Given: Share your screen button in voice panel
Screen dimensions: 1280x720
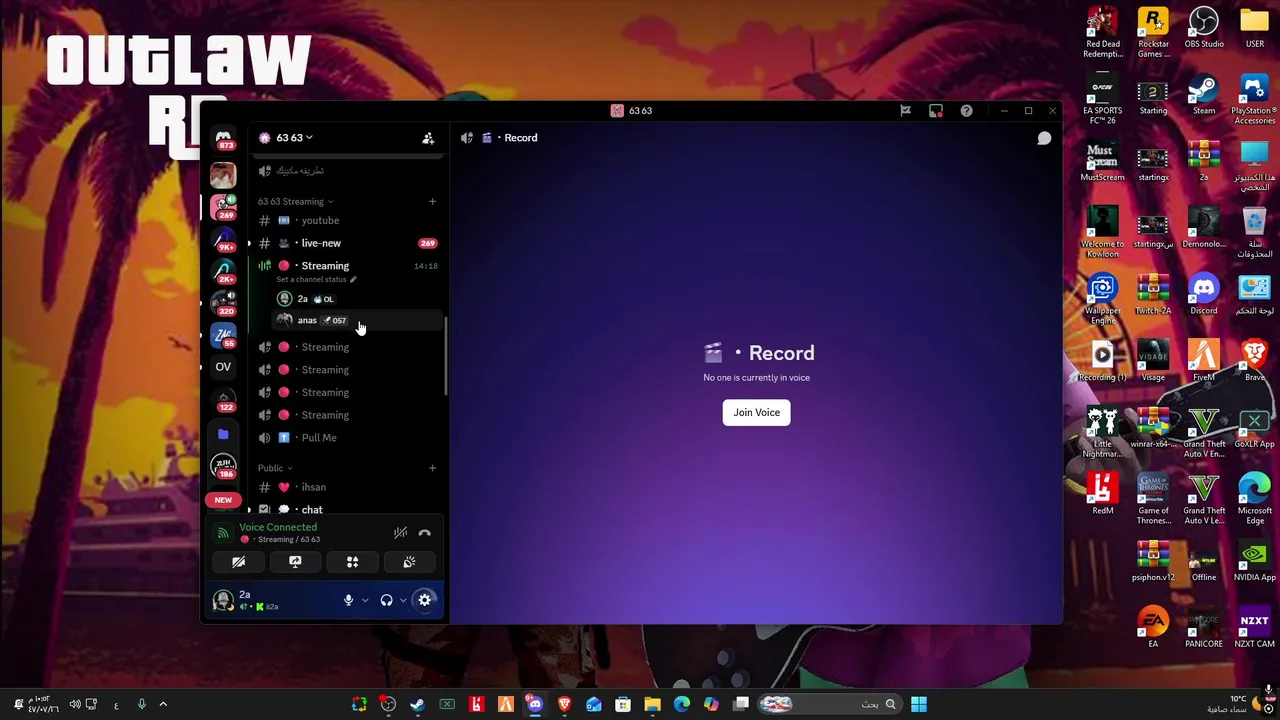Looking at the screenshot, I should [295, 562].
